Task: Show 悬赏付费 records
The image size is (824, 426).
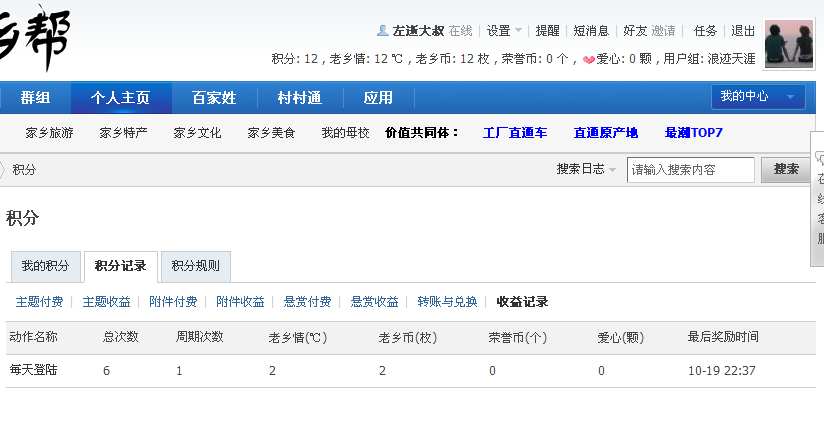Action: (x=307, y=302)
